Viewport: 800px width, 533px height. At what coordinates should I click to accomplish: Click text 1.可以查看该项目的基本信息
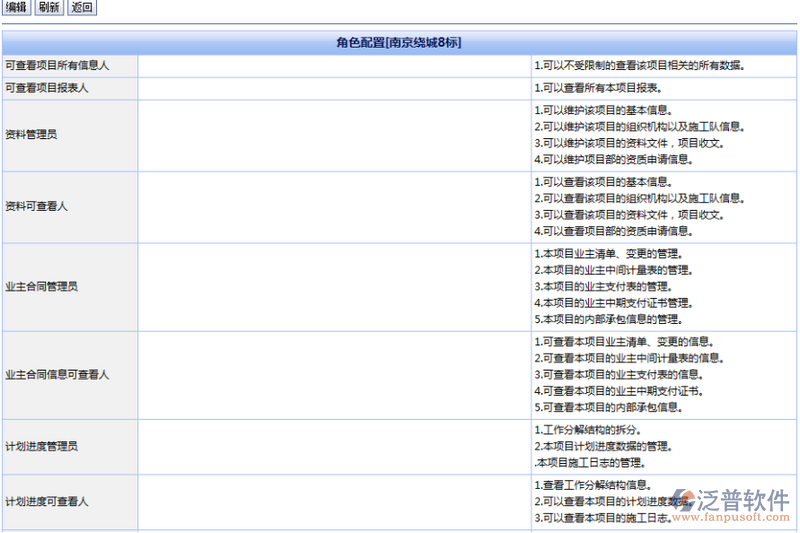(x=604, y=182)
